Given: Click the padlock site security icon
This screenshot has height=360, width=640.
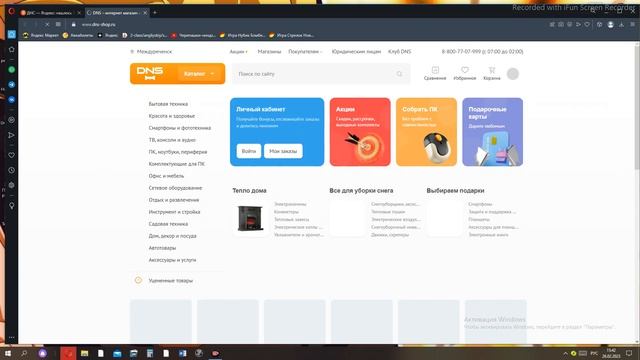Looking at the screenshot, I should coord(73,24).
